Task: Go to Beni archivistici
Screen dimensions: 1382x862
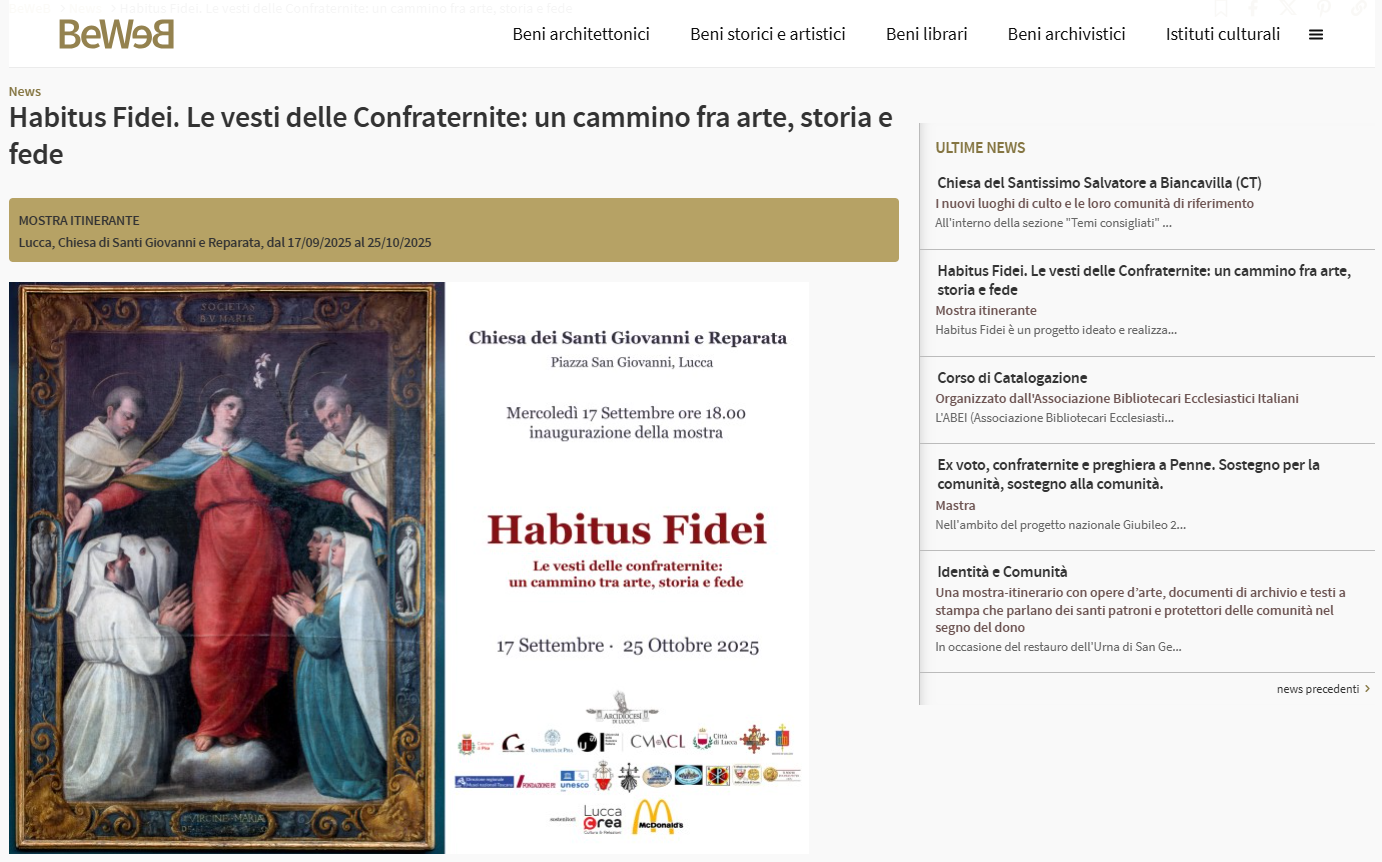Action: [x=1066, y=33]
